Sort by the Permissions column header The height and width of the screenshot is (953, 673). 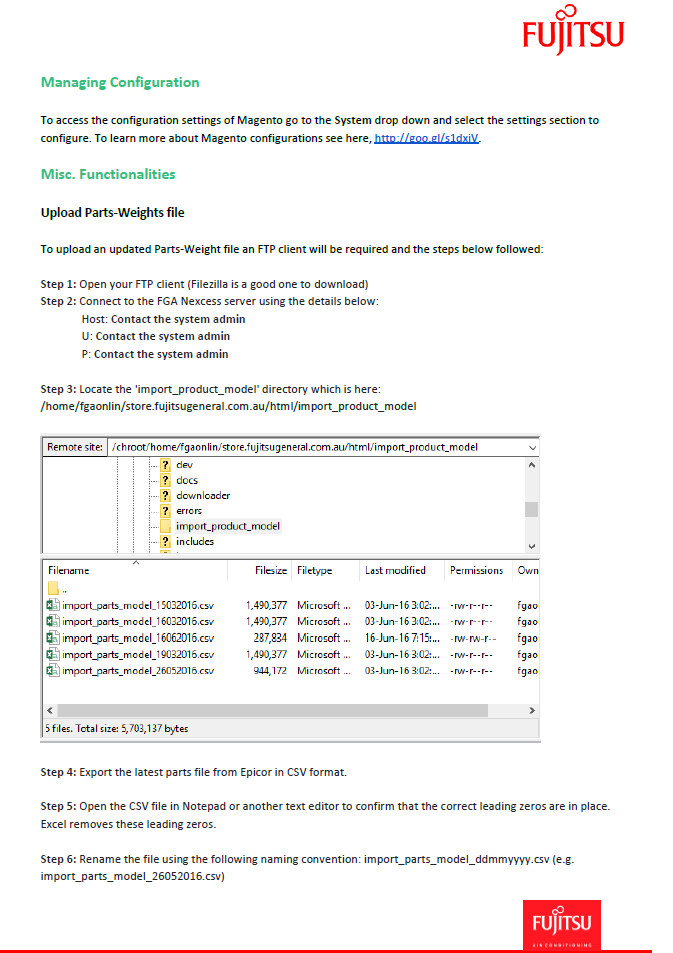477,570
